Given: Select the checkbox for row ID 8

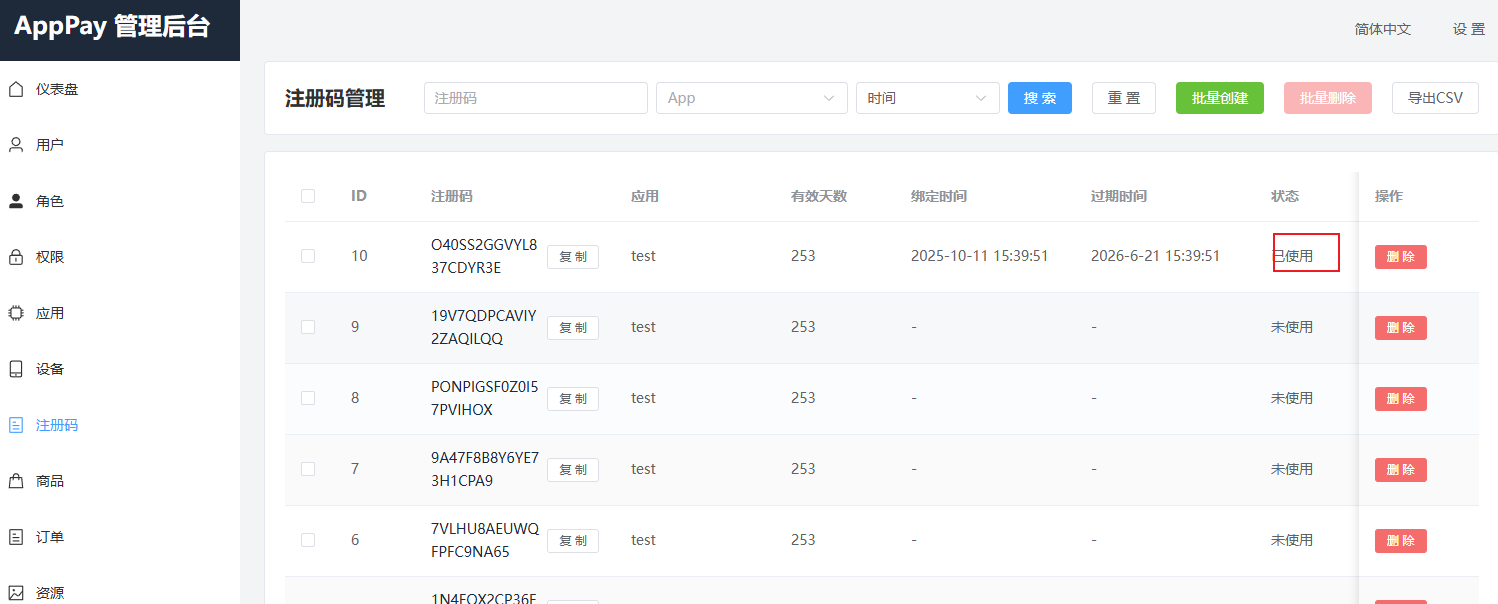Looking at the screenshot, I should coord(308,398).
